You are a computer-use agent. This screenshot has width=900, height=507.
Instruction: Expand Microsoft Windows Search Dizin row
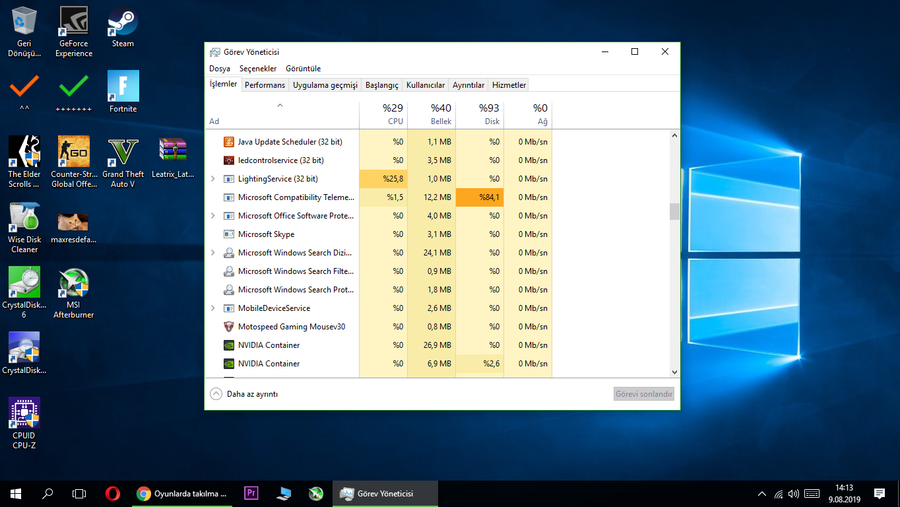(x=213, y=253)
